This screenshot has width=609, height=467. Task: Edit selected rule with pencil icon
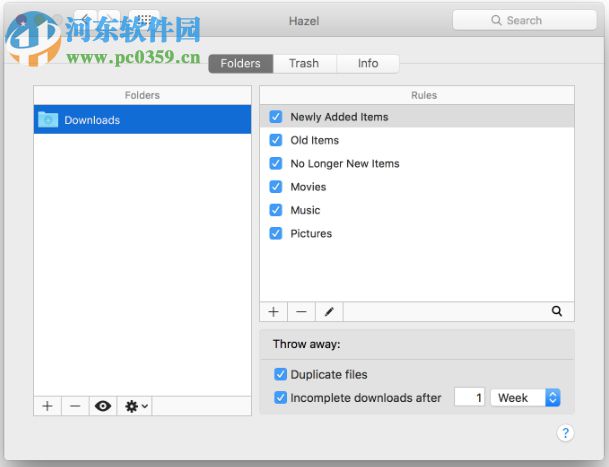[329, 312]
